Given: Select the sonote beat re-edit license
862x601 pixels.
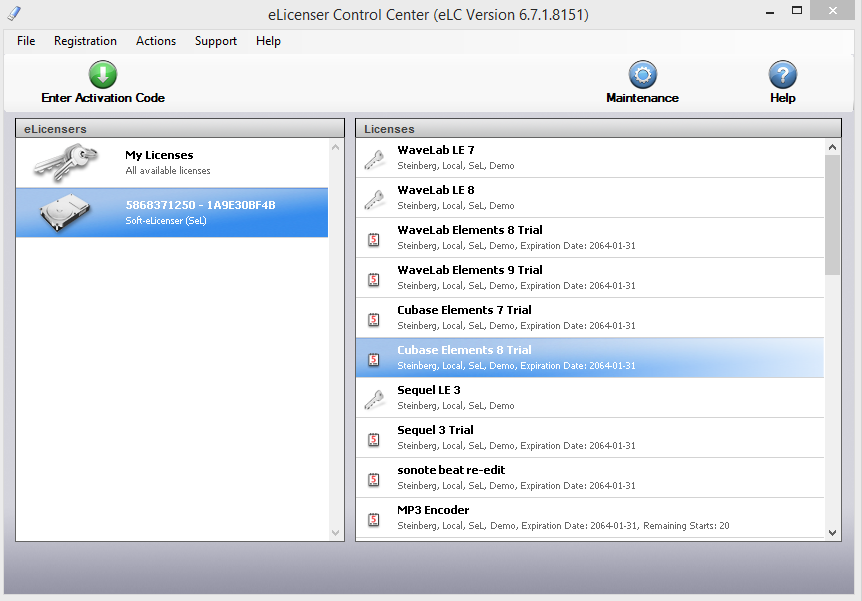Looking at the screenshot, I should [590, 478].
